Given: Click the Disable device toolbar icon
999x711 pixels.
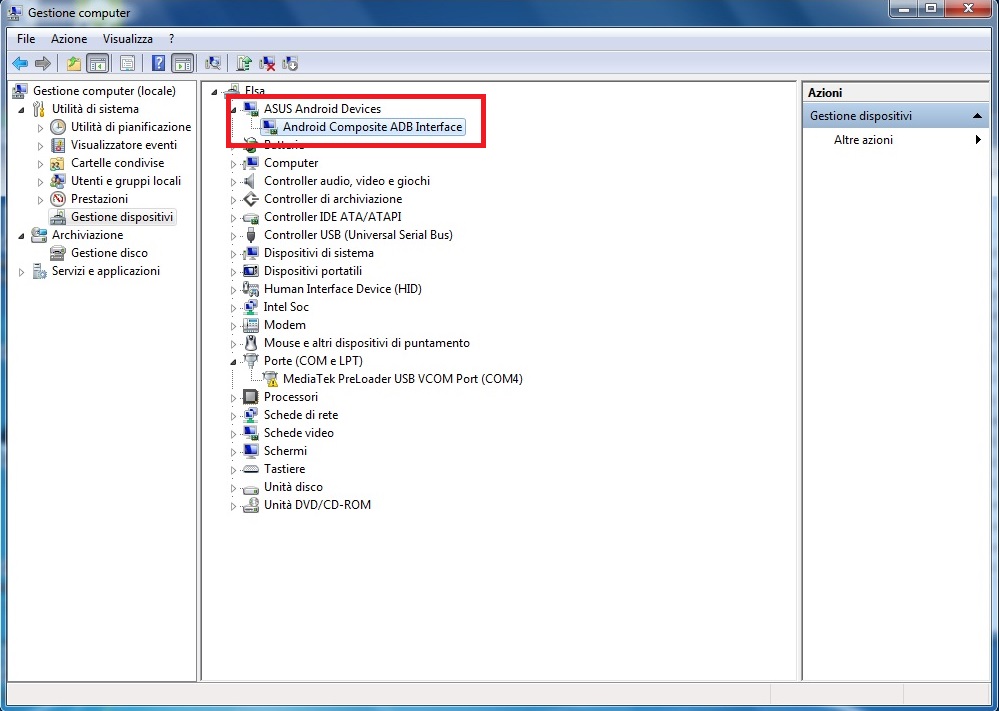Looking at the screenshot, I should 290,64.
